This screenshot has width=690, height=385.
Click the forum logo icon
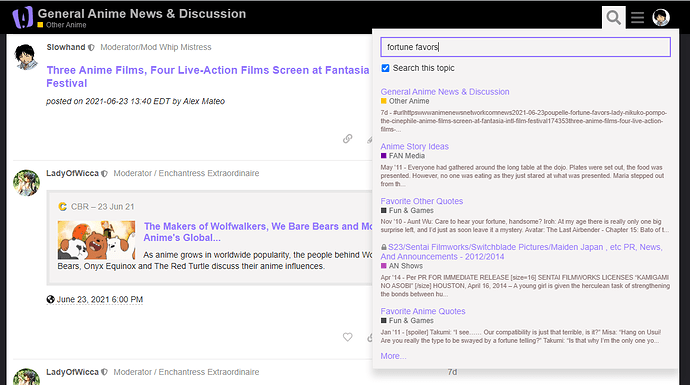click(22, 17)
